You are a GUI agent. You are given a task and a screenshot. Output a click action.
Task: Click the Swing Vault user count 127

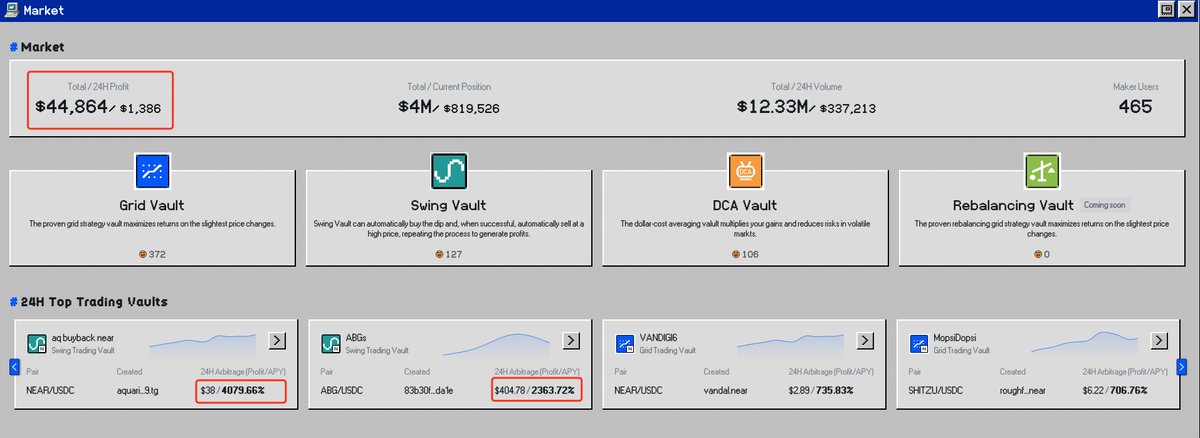click(x=449, y=254)
